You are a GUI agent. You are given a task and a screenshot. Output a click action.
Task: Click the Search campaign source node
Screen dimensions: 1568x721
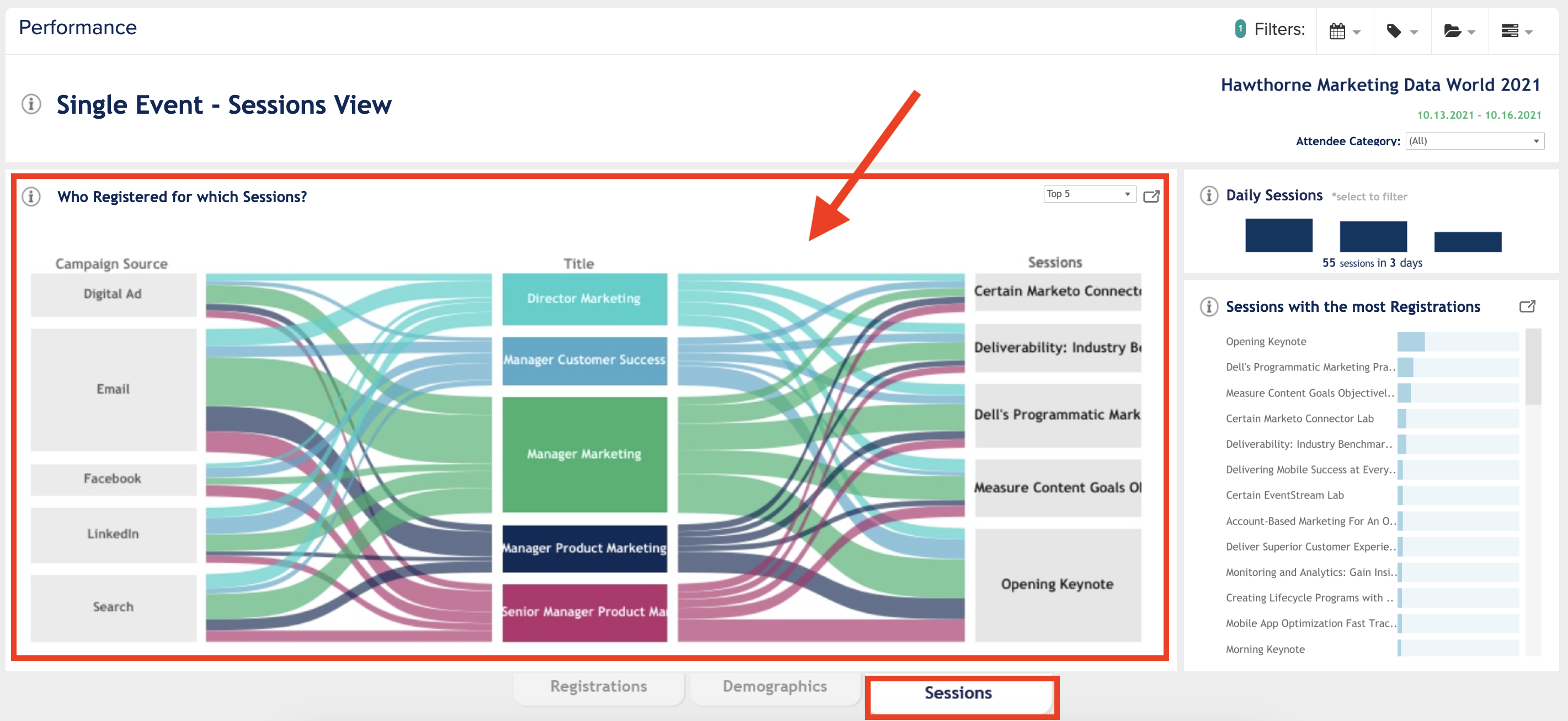point(113,608)
